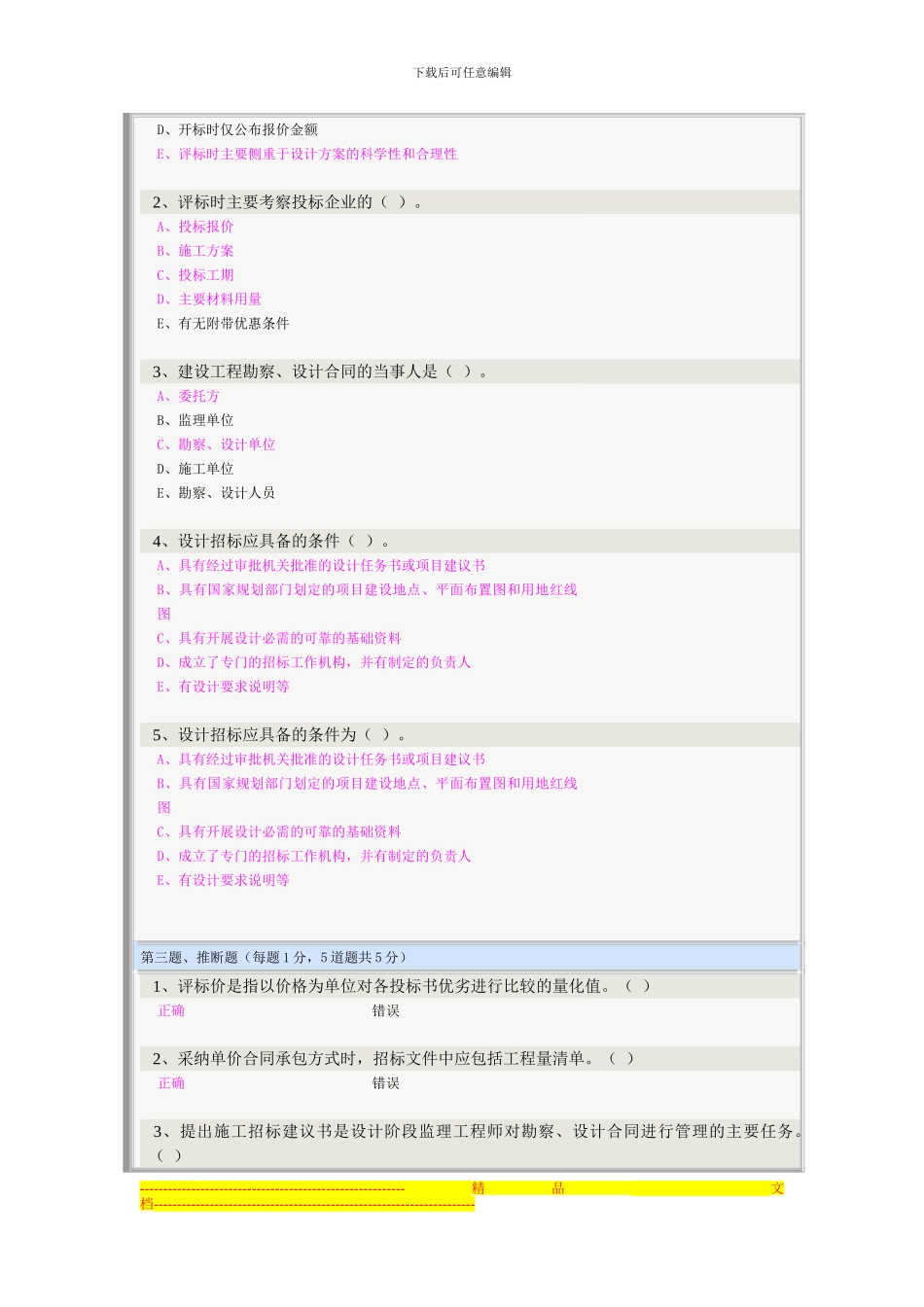Choose 错误 for question 1 评标价
This screenshot has width=924, height=1307.
click(x=386, y=1011)
